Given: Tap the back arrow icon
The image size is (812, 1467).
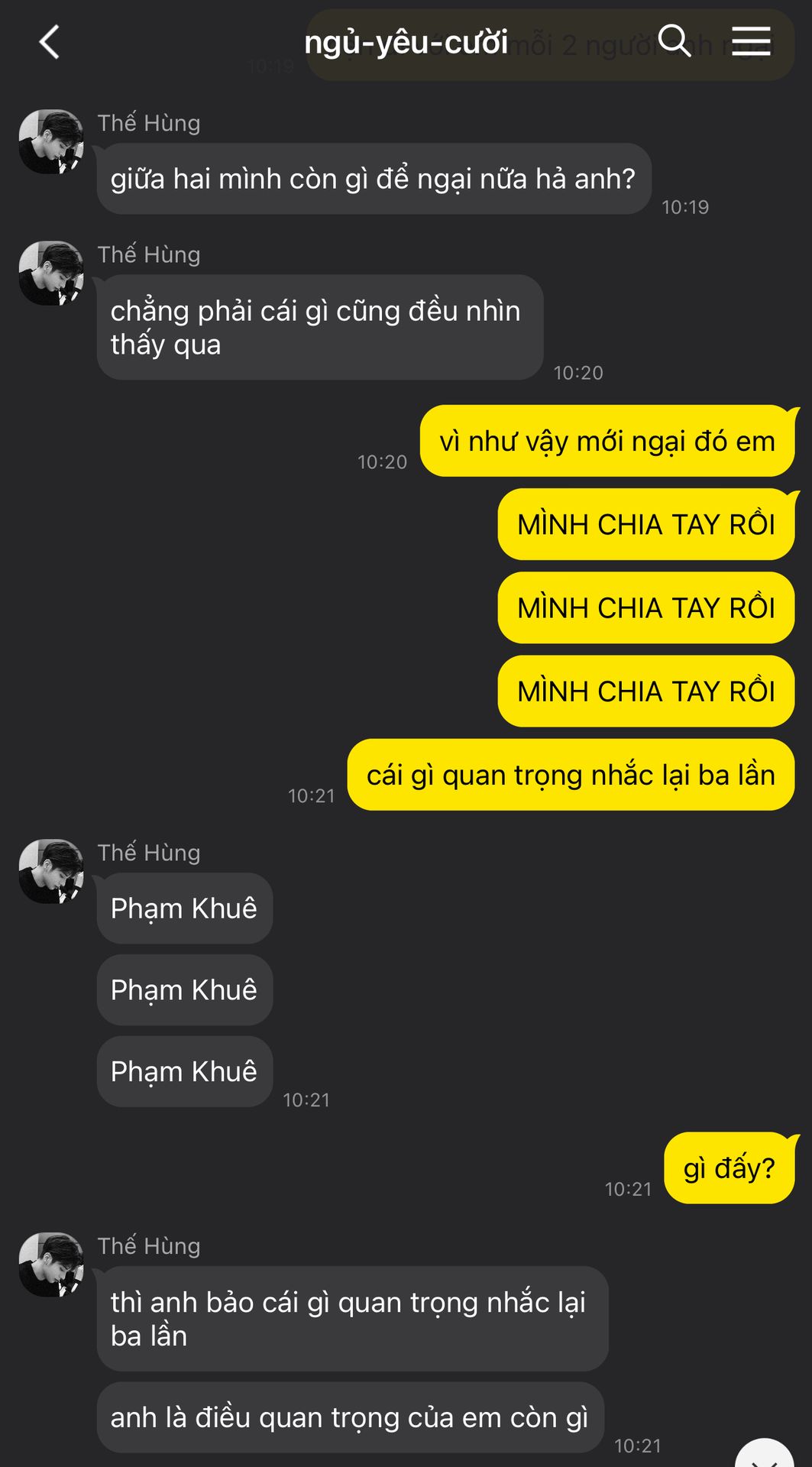Looking at the screenshot, I should tap(50, 42).
